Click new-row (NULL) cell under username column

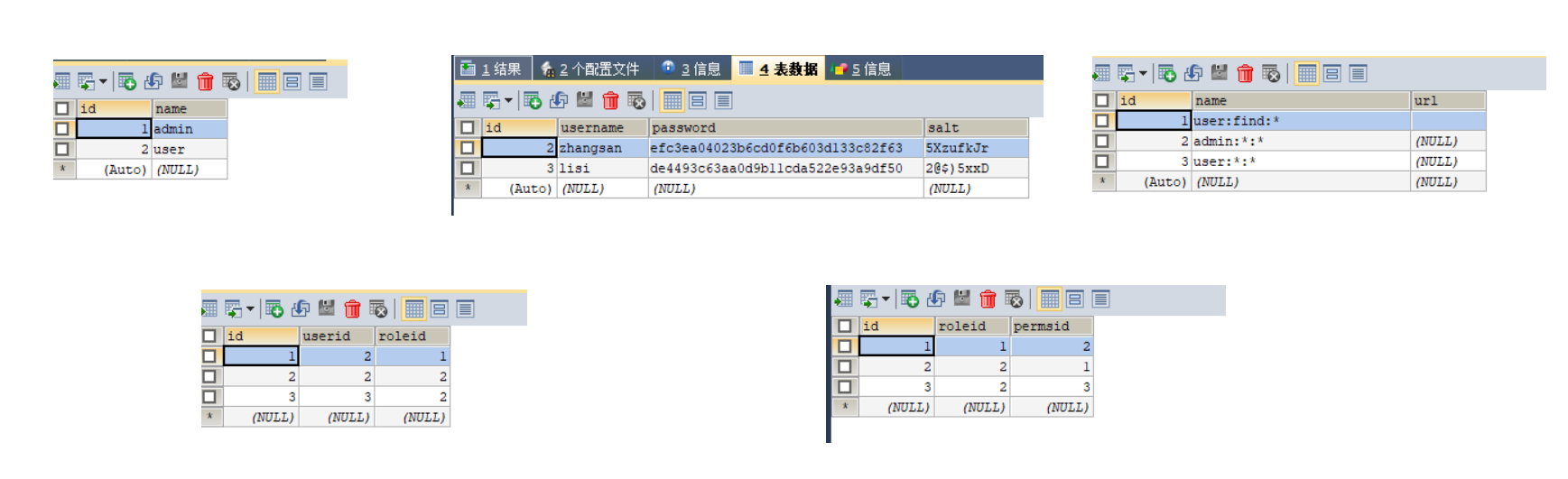pyautogui.click(x=603, y=189)
